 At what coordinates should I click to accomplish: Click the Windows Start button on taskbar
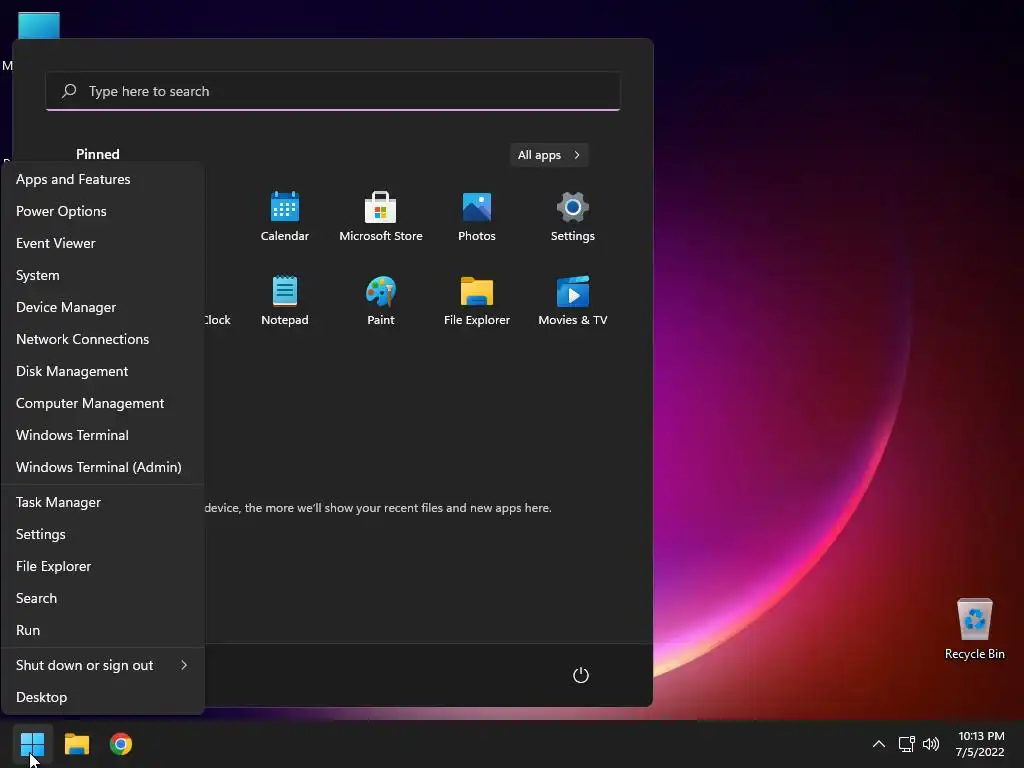pyautogui.click(x=32, y=744)
